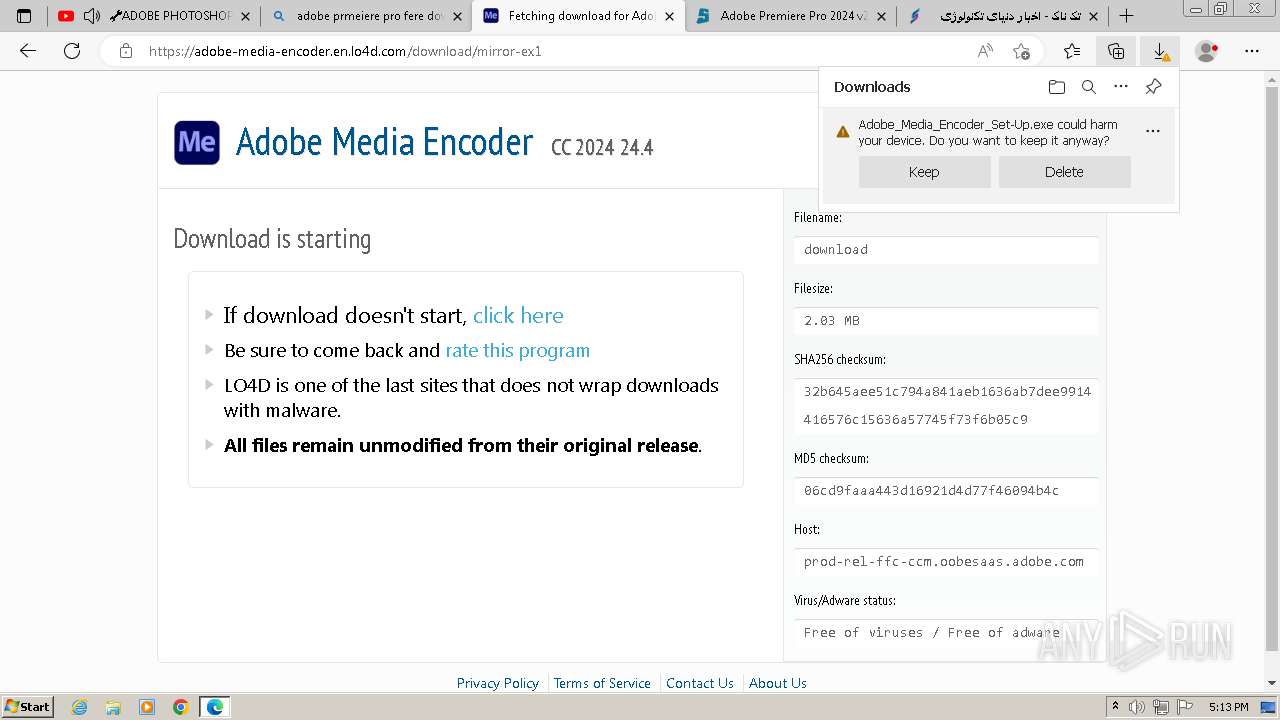Viewport: 1280px width, 720px height.
Task: Click the download warning message text
Action: [988, 132]
